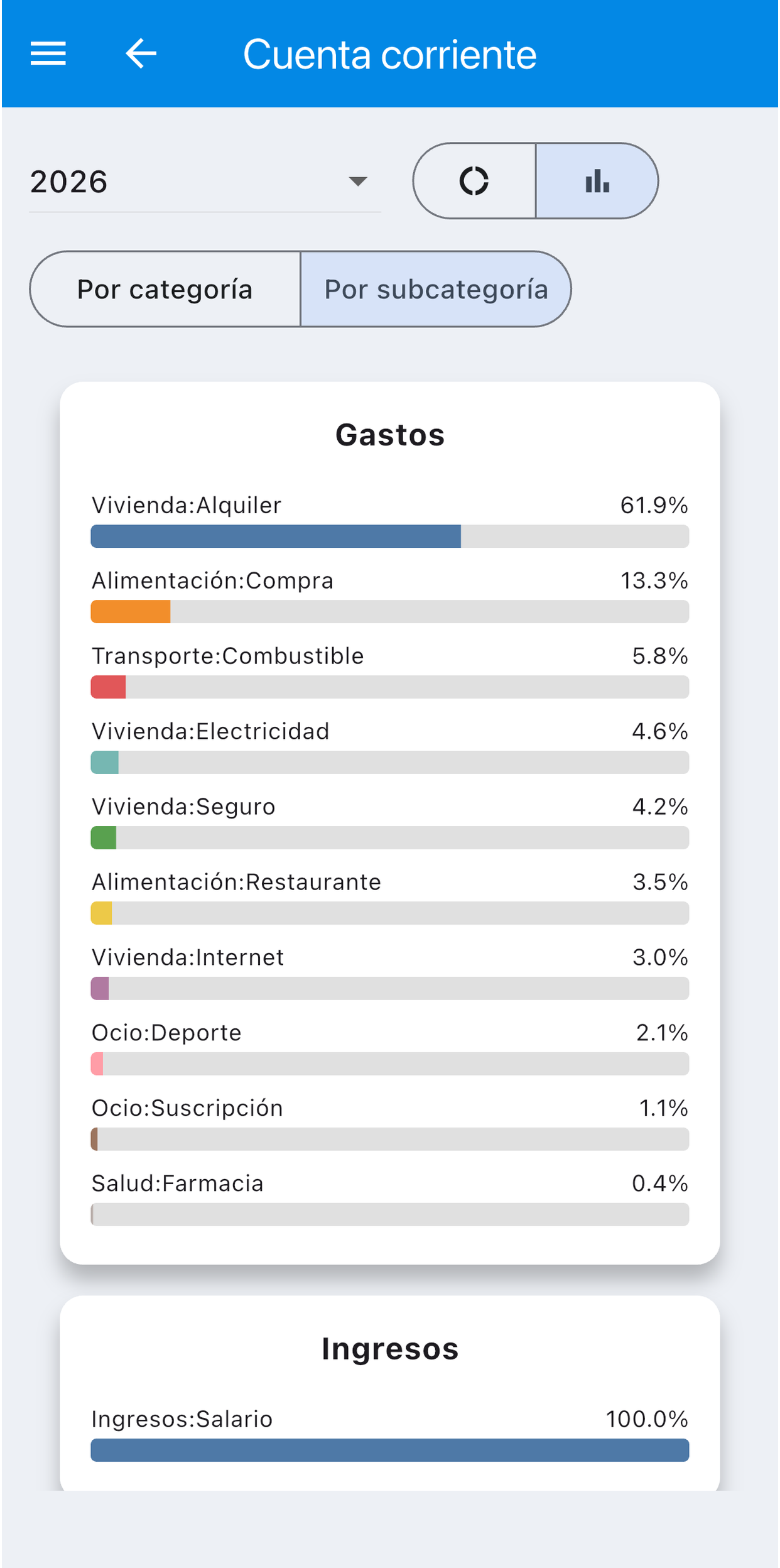Select the Gastos card heading
This screenshot has width=780, height=1568.
(x=390, y=435)
